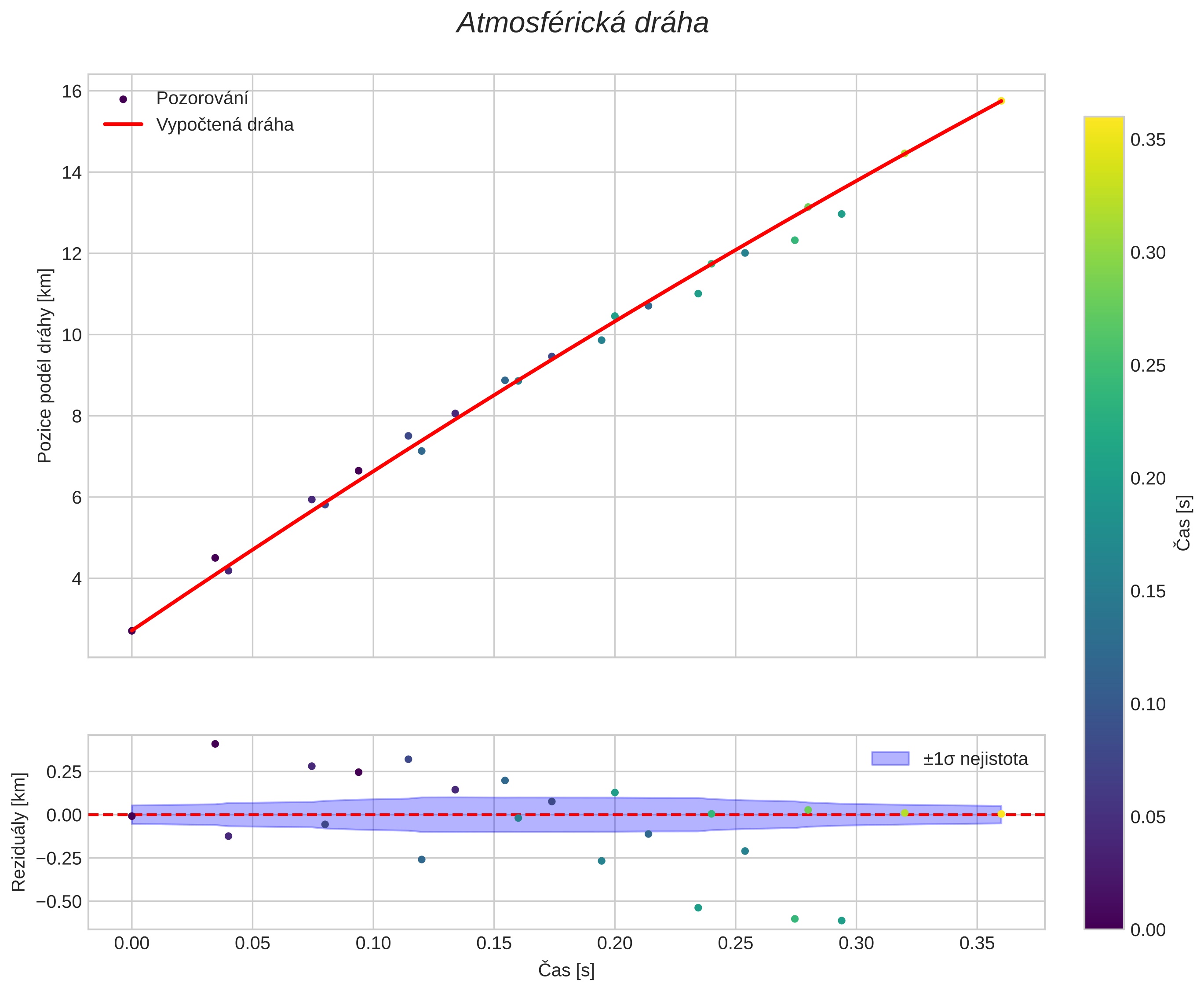This screenshot has width=1204, height=991.
Task: Click the yellow data point at top right
Action: [x=1001, y=101]
